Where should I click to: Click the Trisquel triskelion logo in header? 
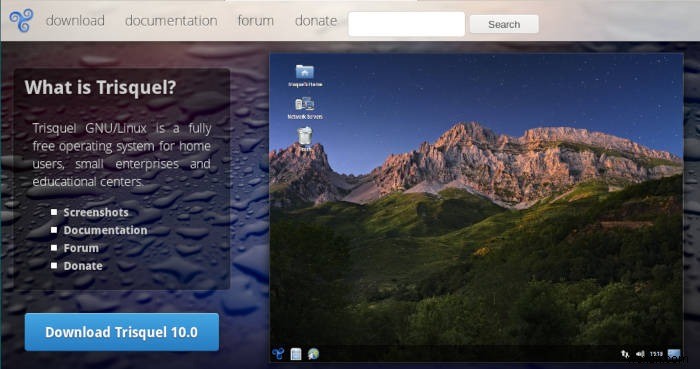tap(21, 21)
